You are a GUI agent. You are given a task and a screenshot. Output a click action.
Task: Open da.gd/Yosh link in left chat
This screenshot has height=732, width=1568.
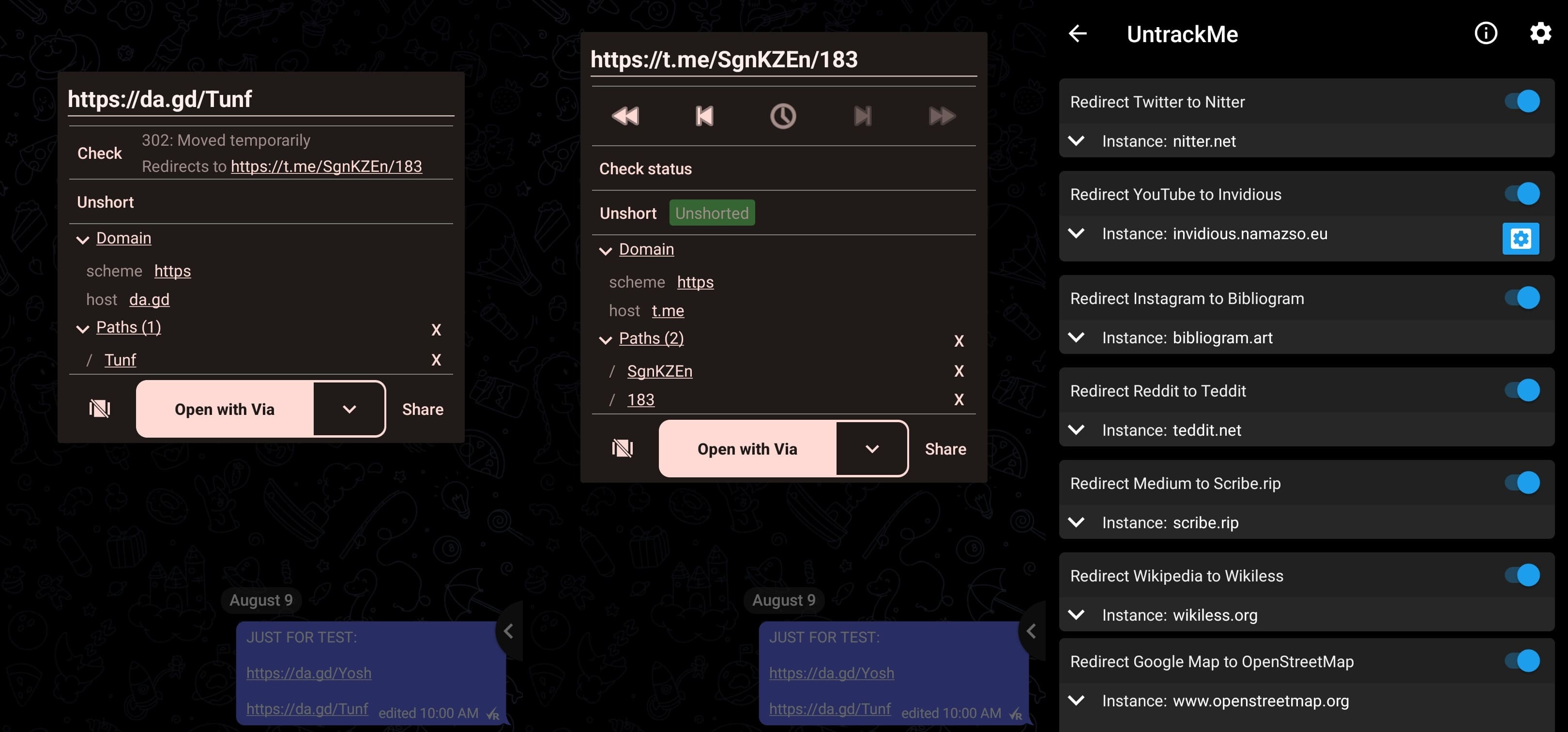pos(308,673)
